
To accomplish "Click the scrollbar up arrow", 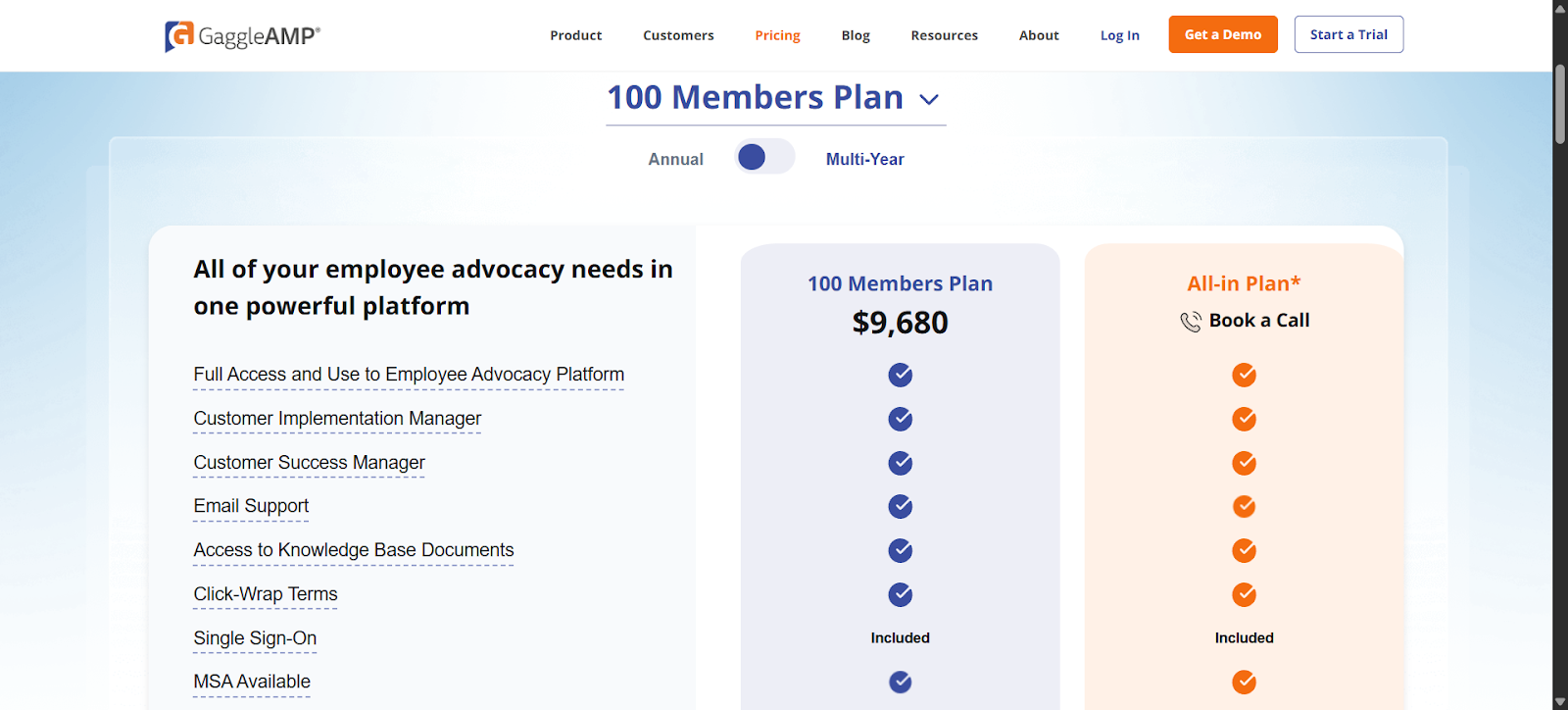I will (x=1560, y=8).
